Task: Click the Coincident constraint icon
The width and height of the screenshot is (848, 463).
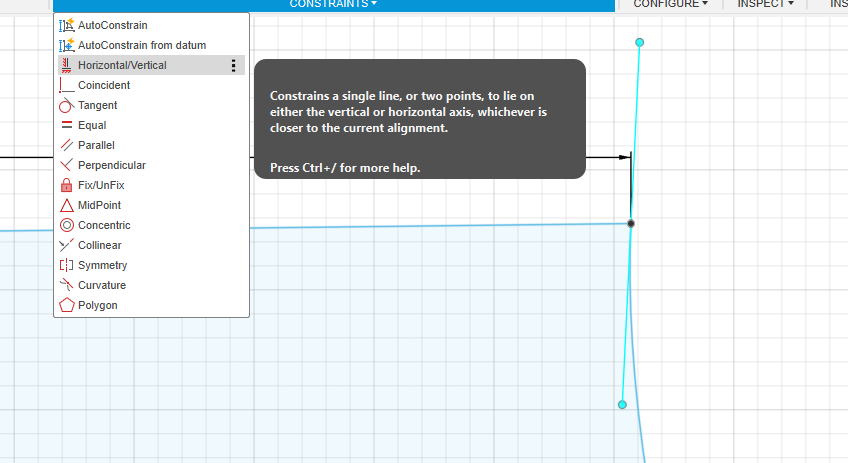Action: pyautogui.click(x=67, y=85)
